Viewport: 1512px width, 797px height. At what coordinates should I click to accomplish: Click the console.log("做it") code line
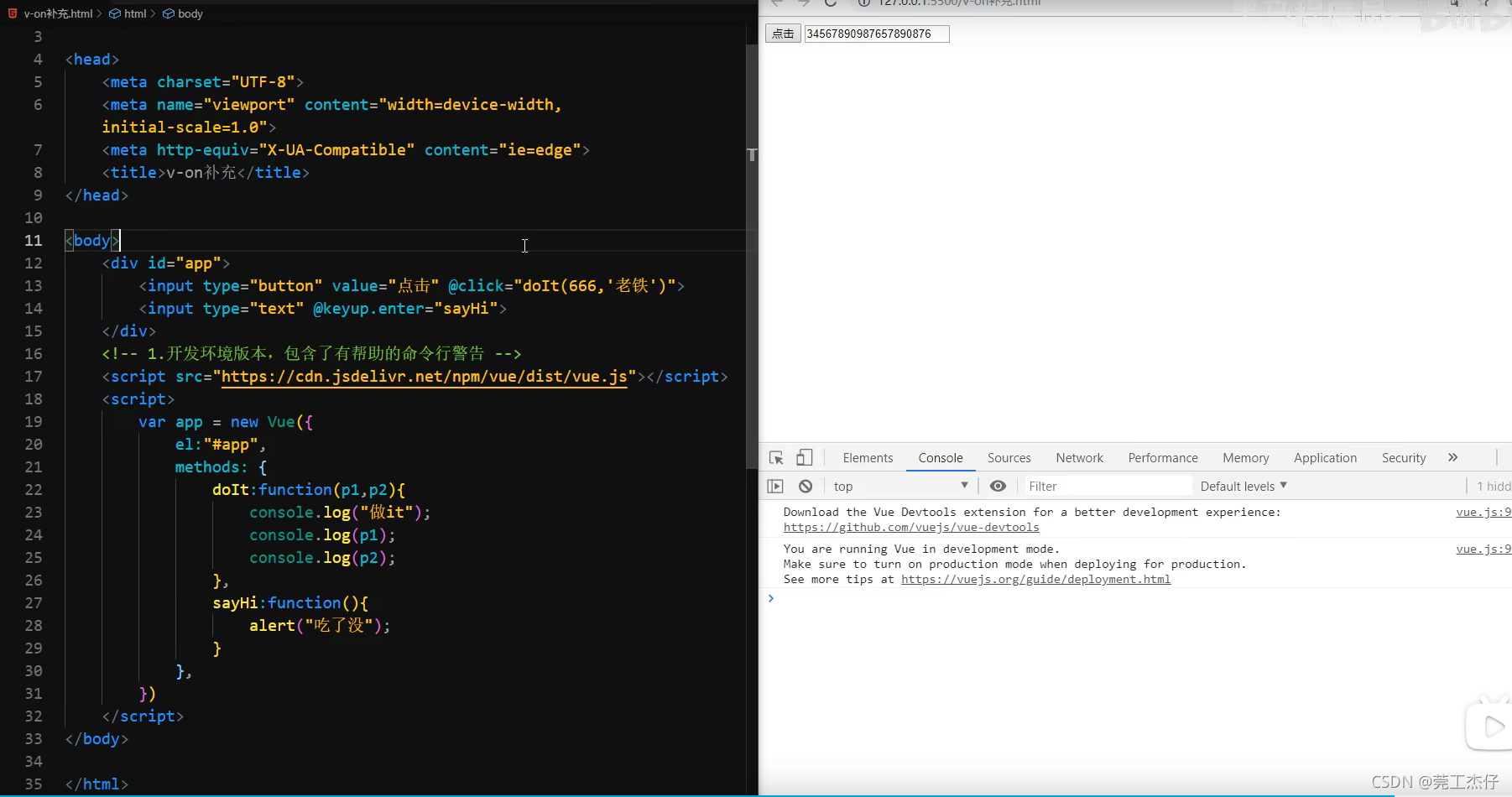click(x=340, y=513)
